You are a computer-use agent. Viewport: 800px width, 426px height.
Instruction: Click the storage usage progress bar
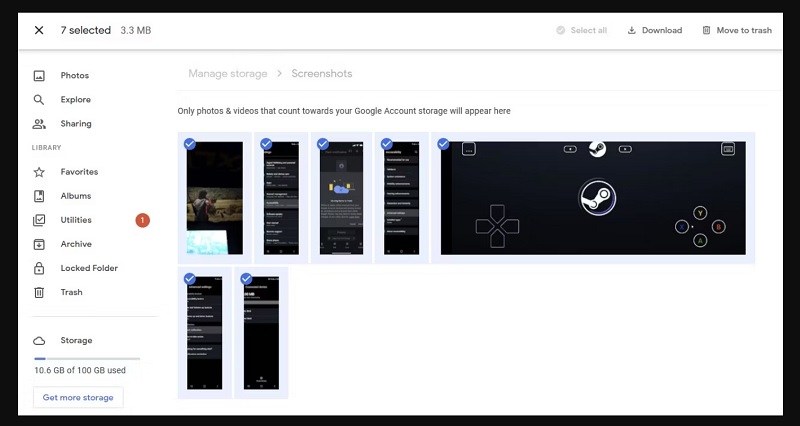[87, 358]
